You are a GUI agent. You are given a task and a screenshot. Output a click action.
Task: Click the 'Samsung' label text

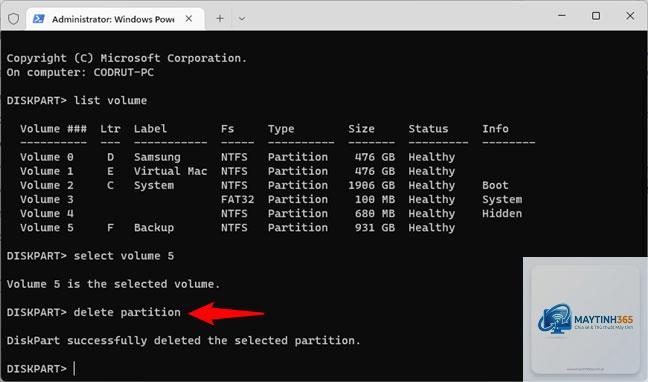[x=157, y=157]
